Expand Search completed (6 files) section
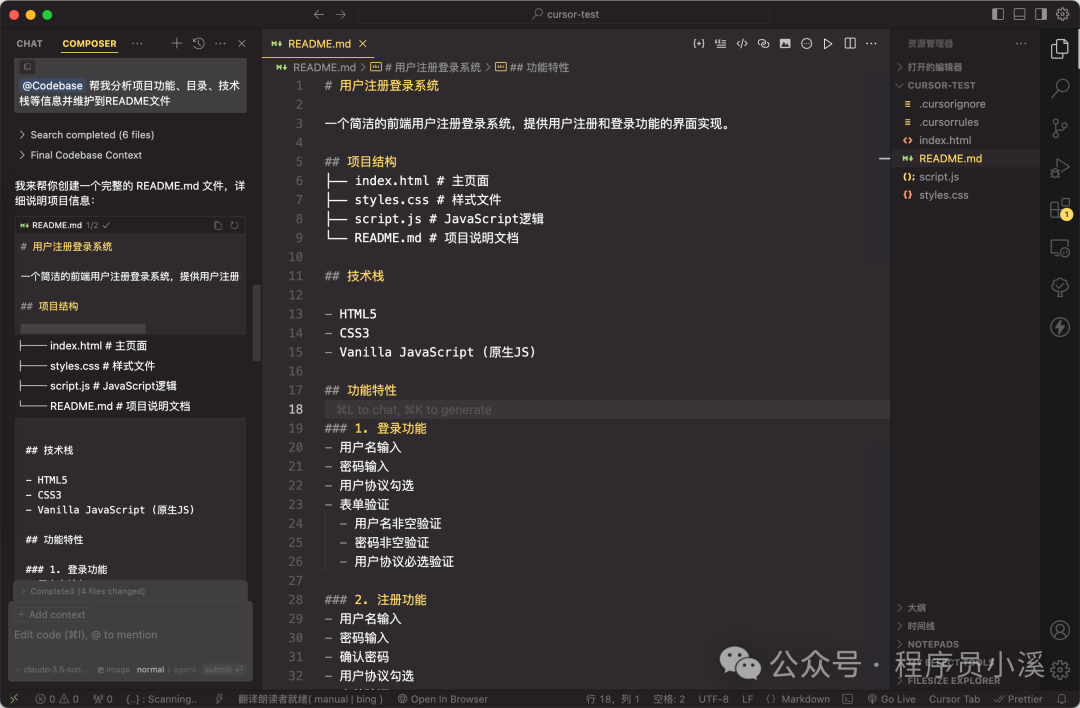 pyautogui.click(x=89, y=134)
